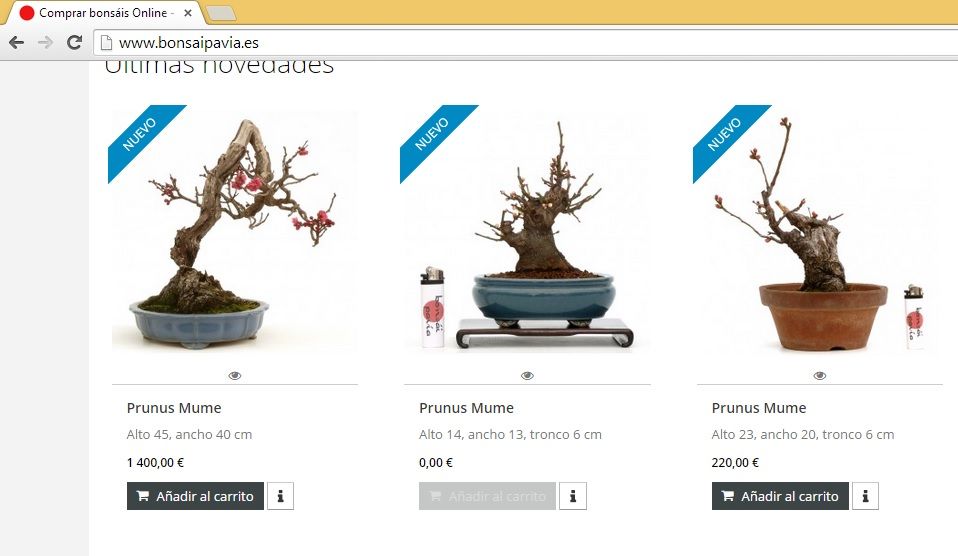This screenshot has width=958, height=556.
Task: Select the Comprar bonsáis Online tab
Action: 101,13
